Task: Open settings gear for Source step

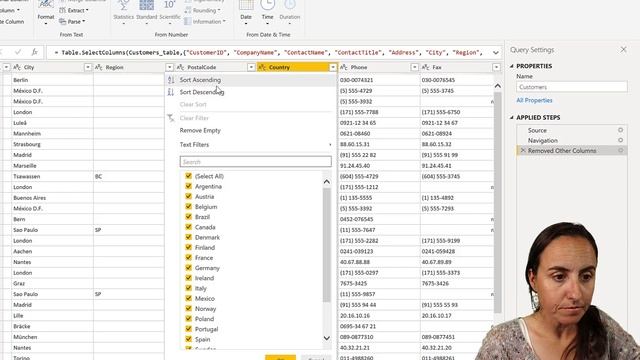Action: 620,130
